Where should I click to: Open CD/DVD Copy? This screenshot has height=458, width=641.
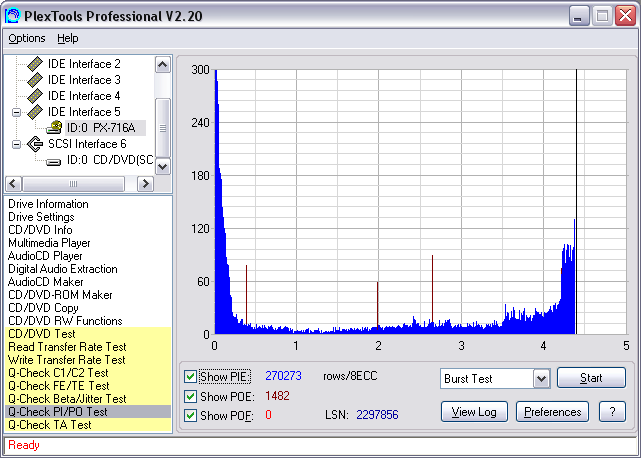pyautogui.click(x=43, y=308)
